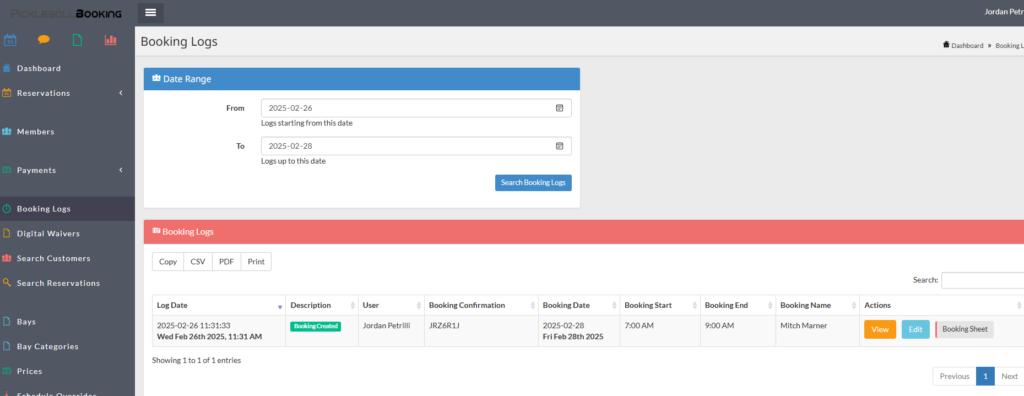Click the From date input field
The height and width of the screenshot is (396, 1024).
416,108
